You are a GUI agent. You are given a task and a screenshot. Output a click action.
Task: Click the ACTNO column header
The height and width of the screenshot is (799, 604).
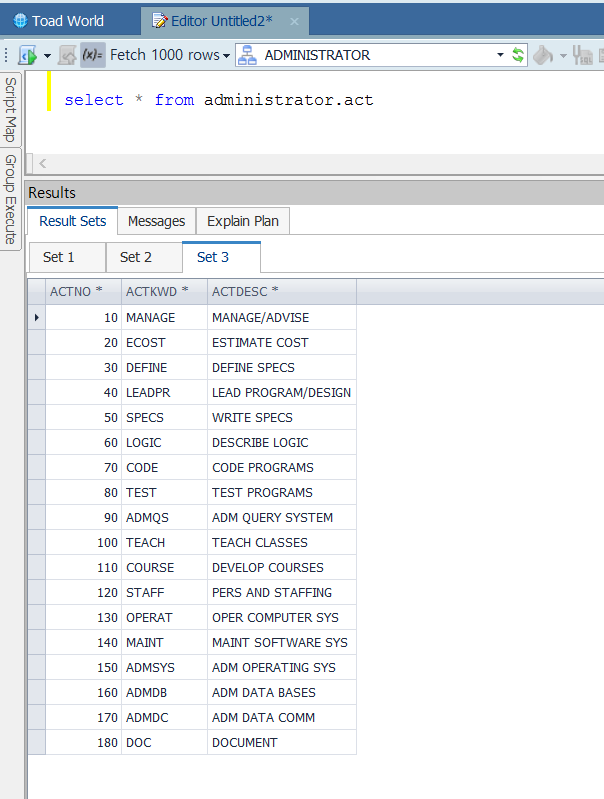(84, 291)
